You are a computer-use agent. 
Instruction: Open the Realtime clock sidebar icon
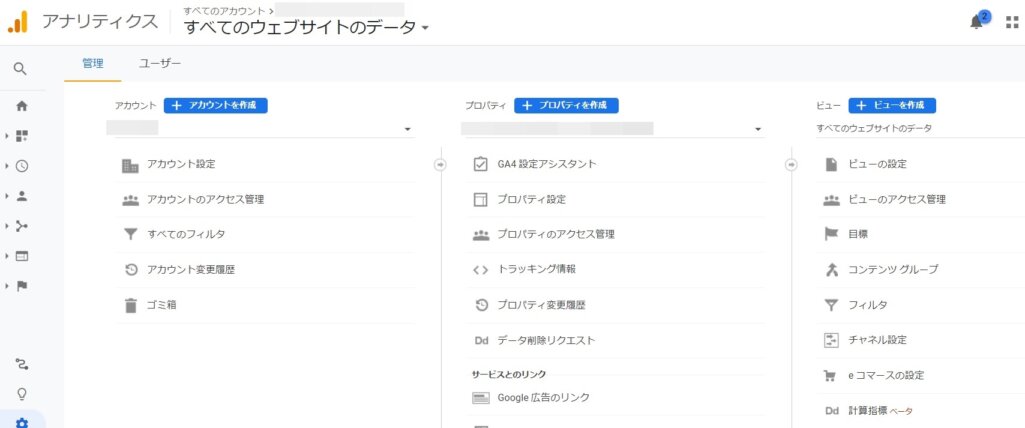pyautogui.click(x=22, y=166)
